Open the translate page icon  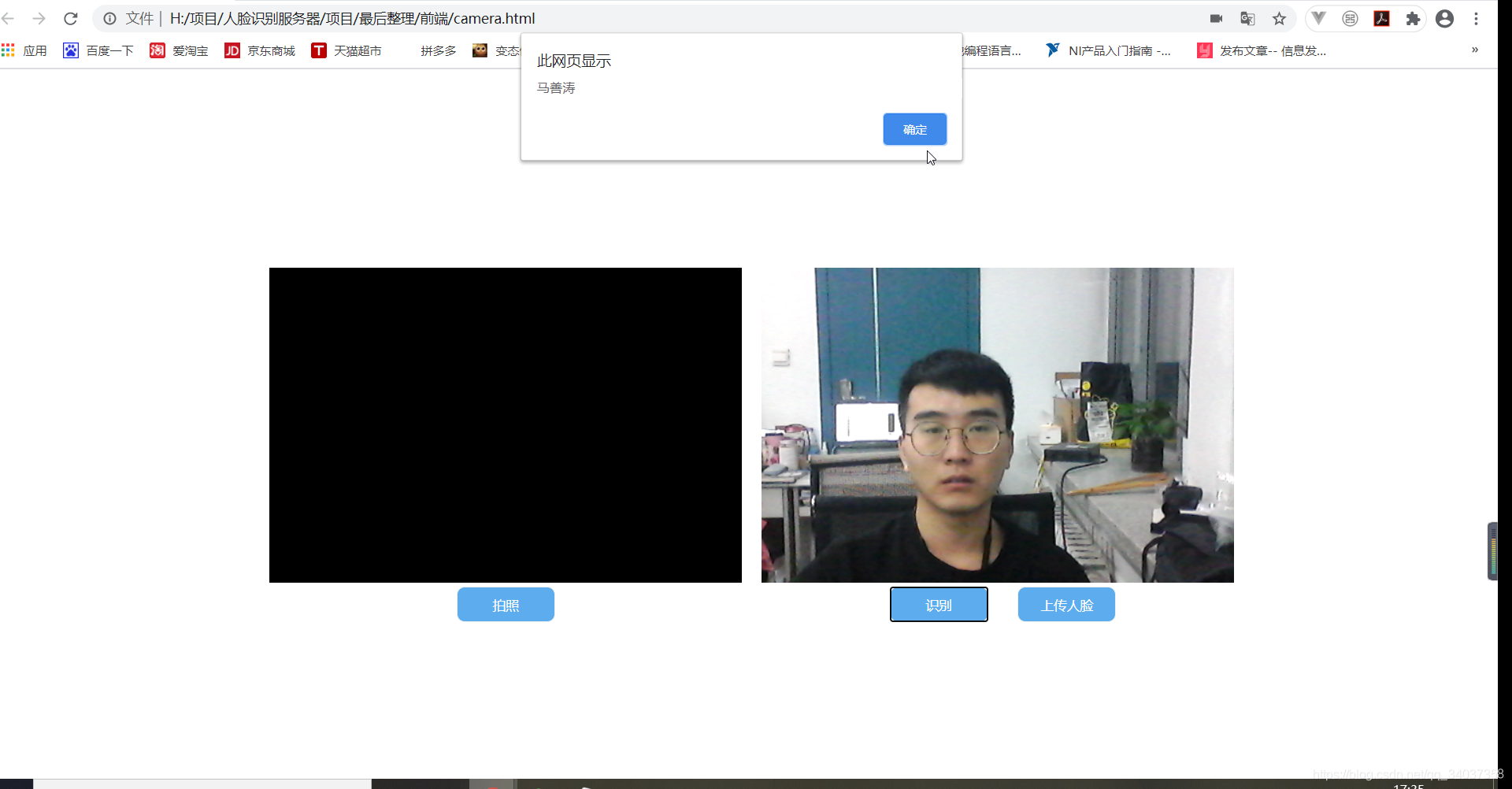(1247, 18)
